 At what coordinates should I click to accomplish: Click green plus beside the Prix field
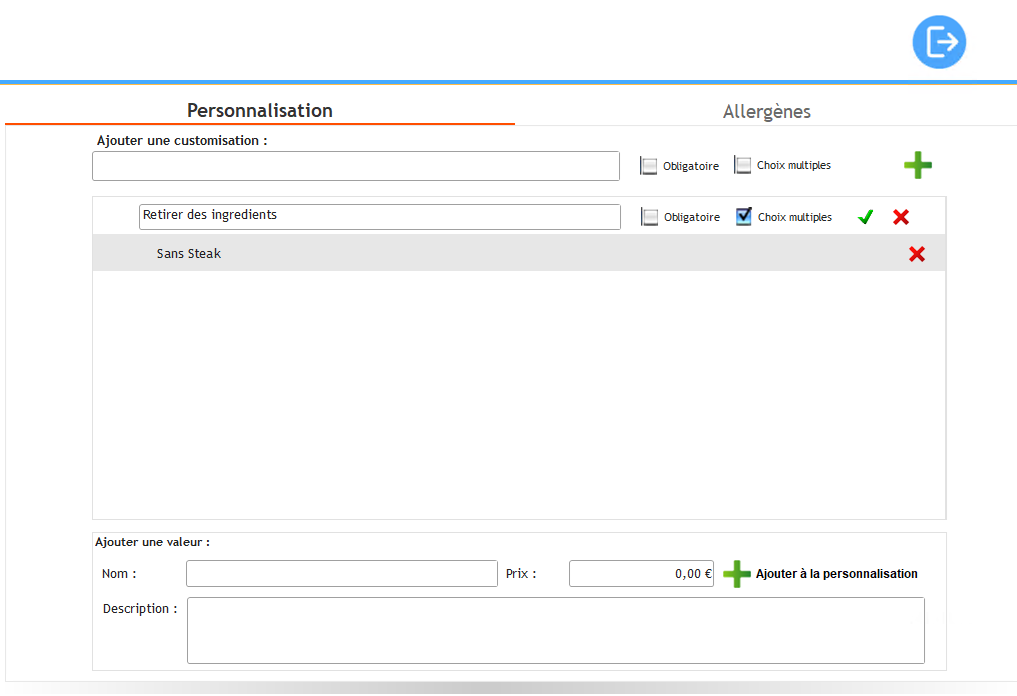click(x=737, y=574)
